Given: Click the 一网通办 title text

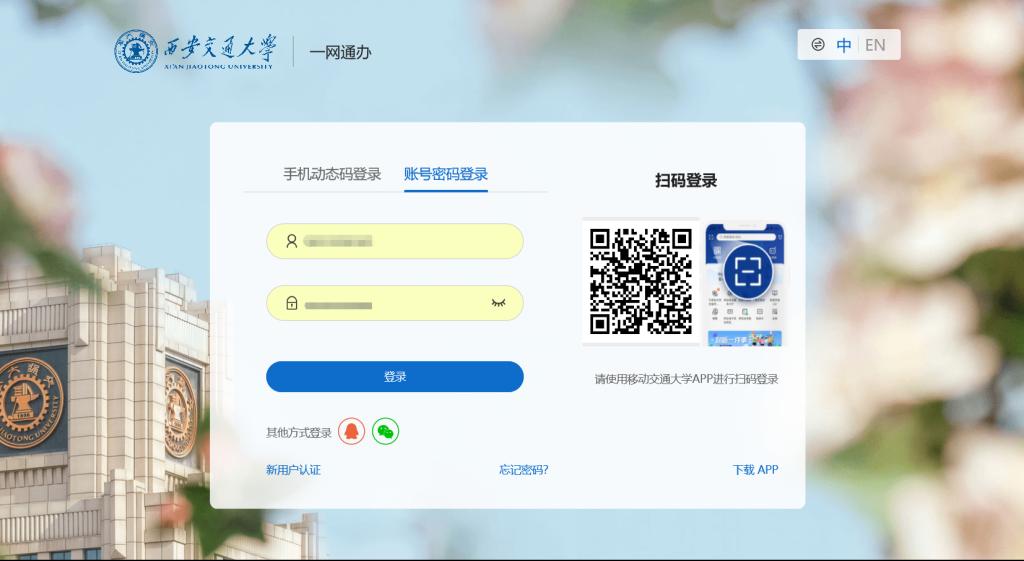Looking at the screenshot, I should tap(340, 52).
